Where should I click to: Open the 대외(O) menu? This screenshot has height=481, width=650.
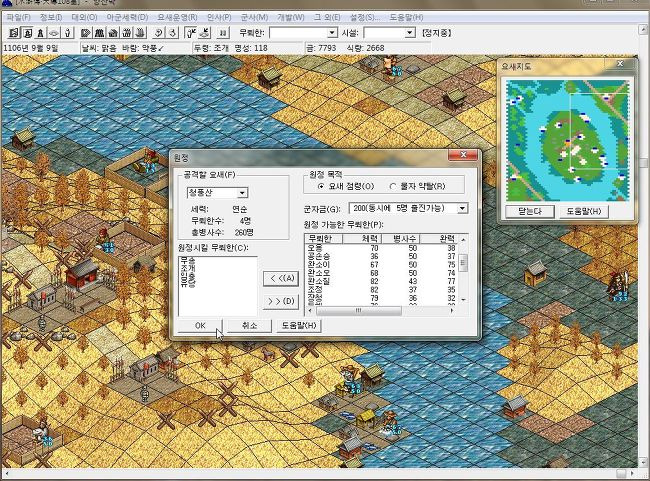pos(84,17)
